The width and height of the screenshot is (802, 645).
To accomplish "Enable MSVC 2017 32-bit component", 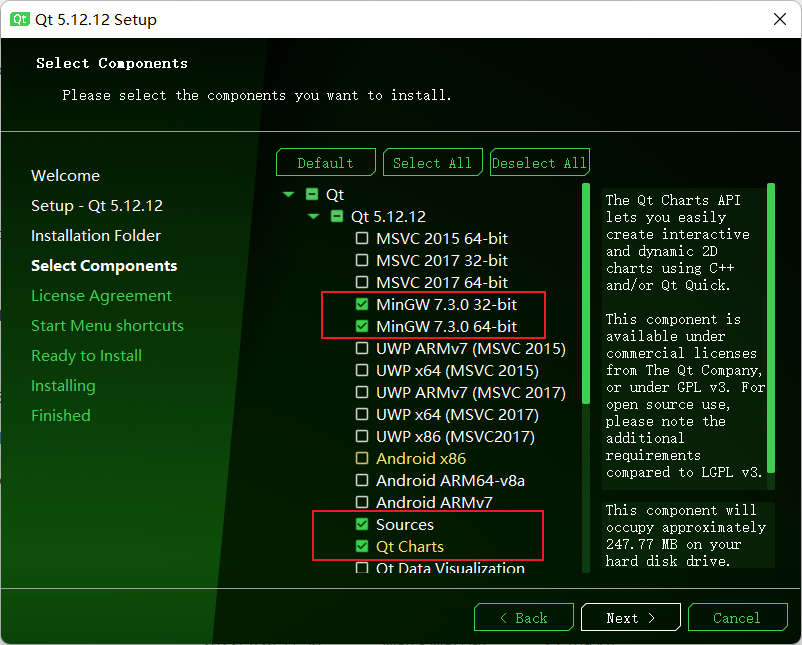I will (x=362, y=260).
